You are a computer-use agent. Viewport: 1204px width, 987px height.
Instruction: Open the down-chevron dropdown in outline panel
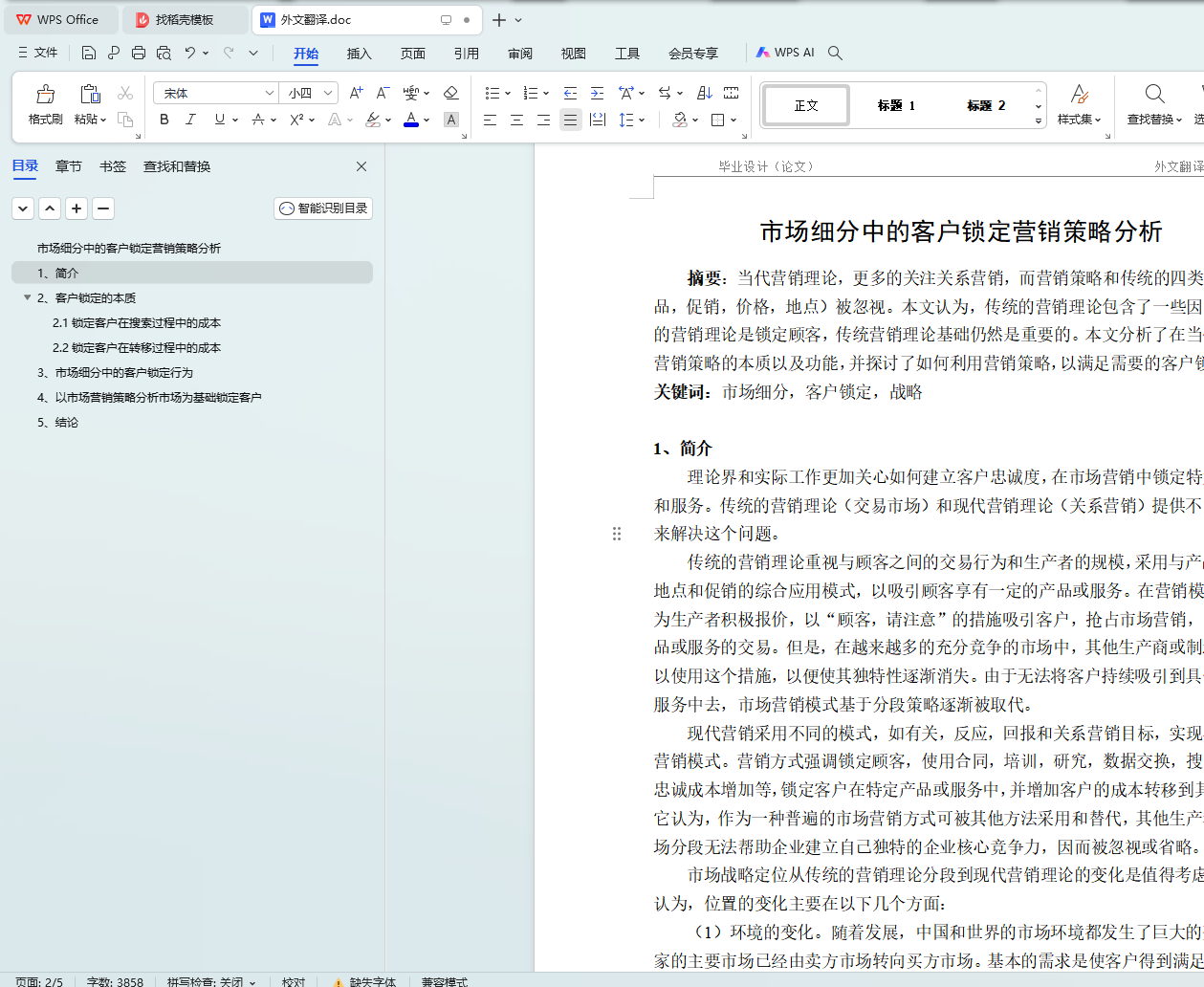(x=23, y=208)
